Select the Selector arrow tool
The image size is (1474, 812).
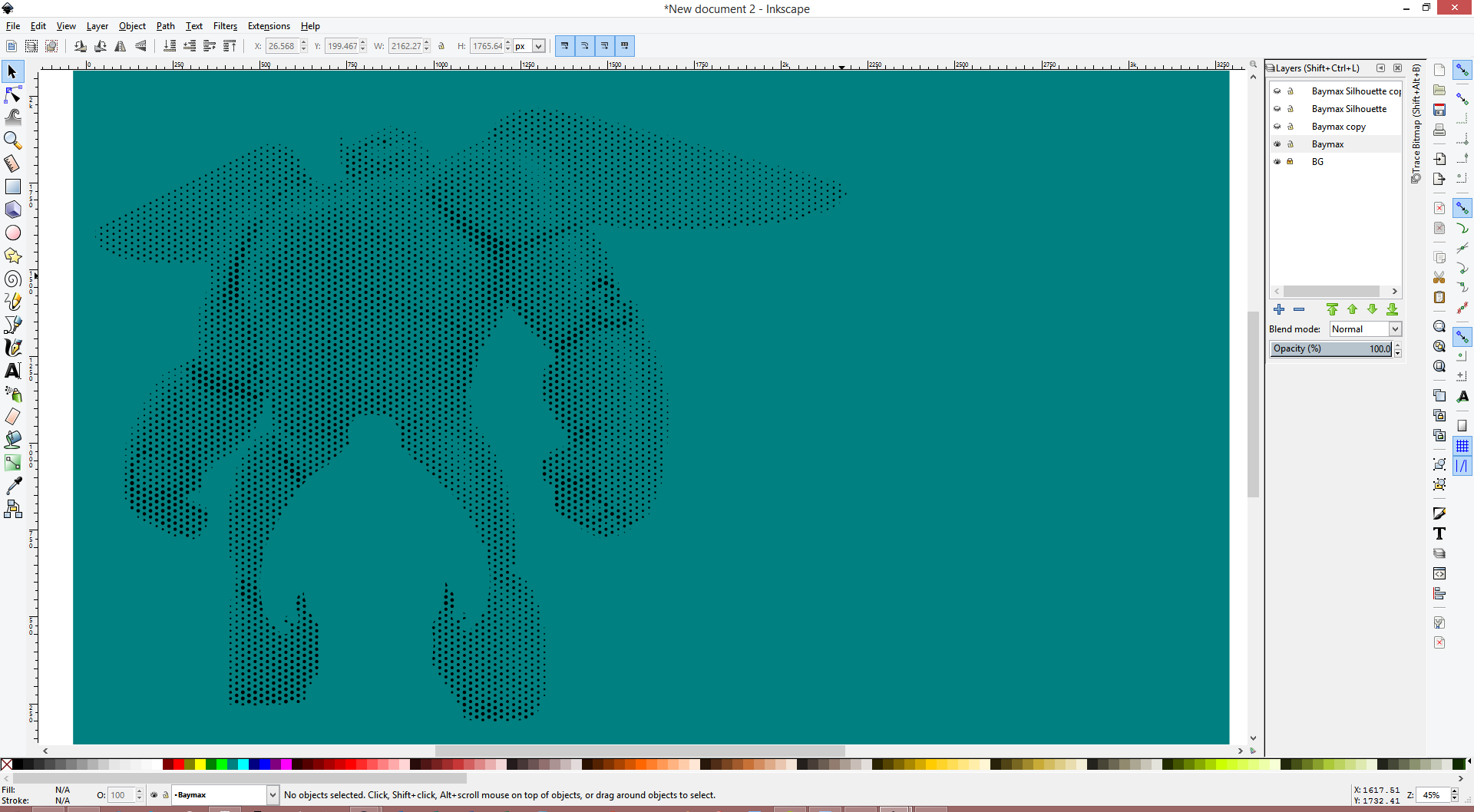(12, 71)
